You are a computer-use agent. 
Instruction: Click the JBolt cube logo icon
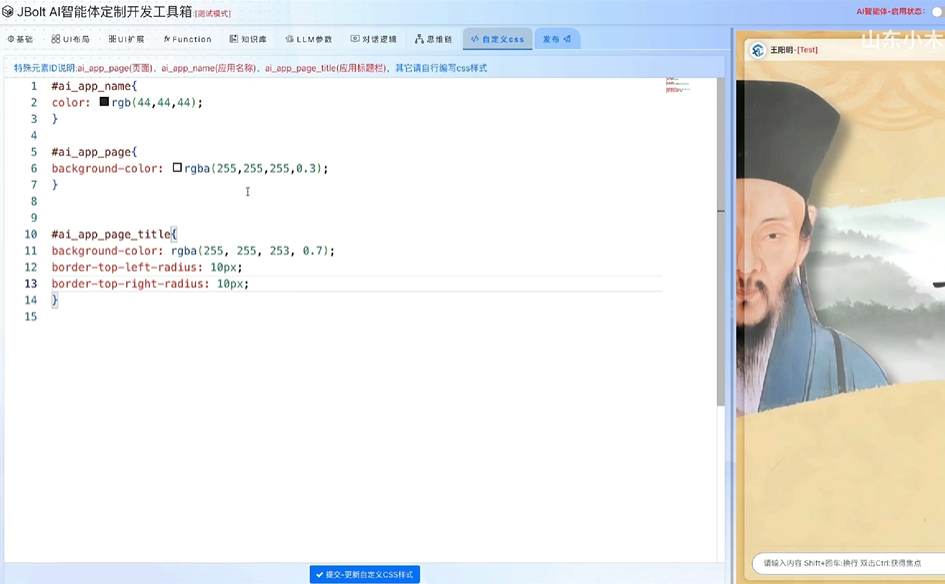pyautogui.click(x=8, y=11)
